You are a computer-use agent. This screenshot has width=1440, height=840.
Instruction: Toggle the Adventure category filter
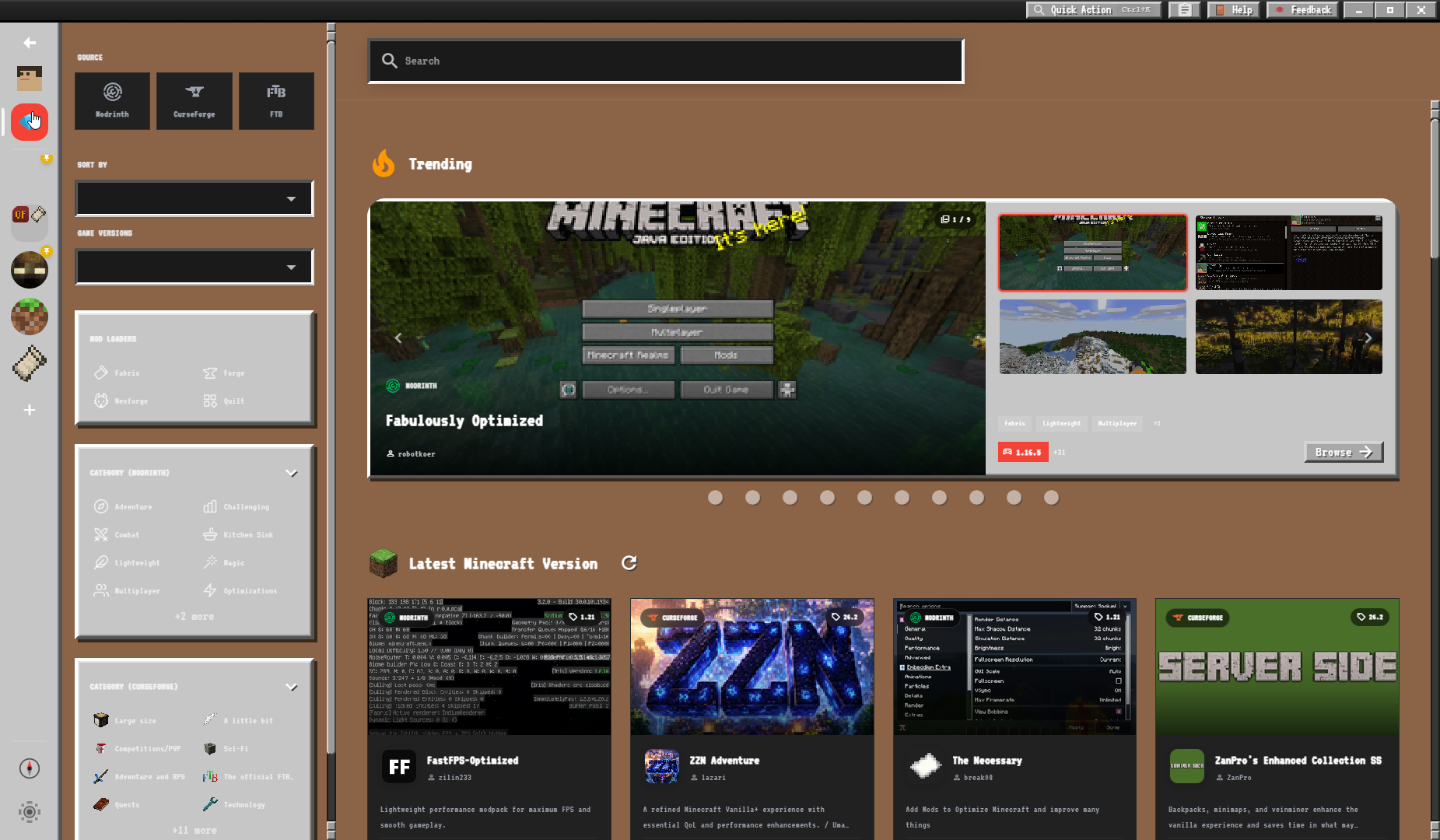123,507
